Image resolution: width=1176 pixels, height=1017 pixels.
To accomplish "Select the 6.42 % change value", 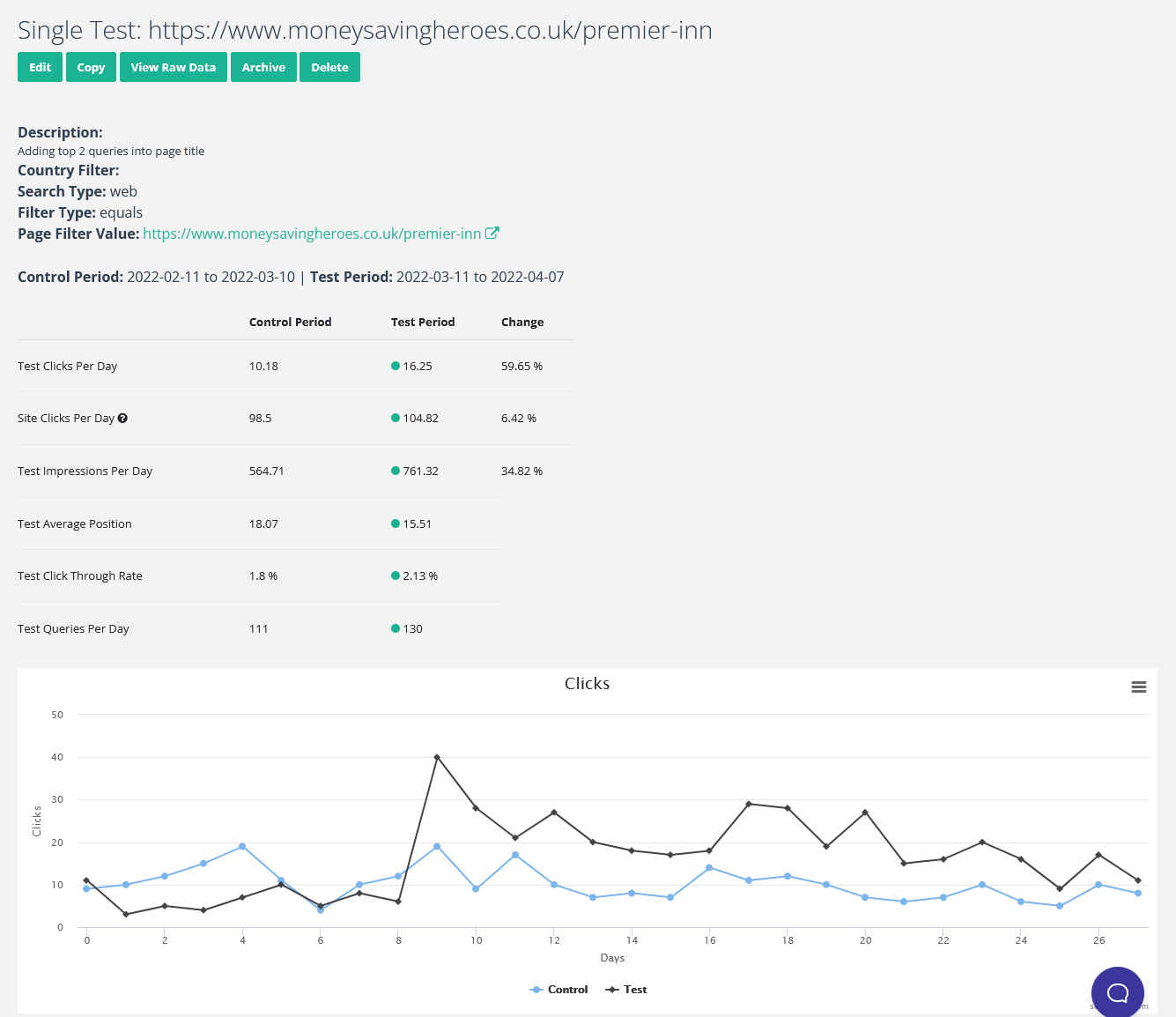I will tap(519, 418).
